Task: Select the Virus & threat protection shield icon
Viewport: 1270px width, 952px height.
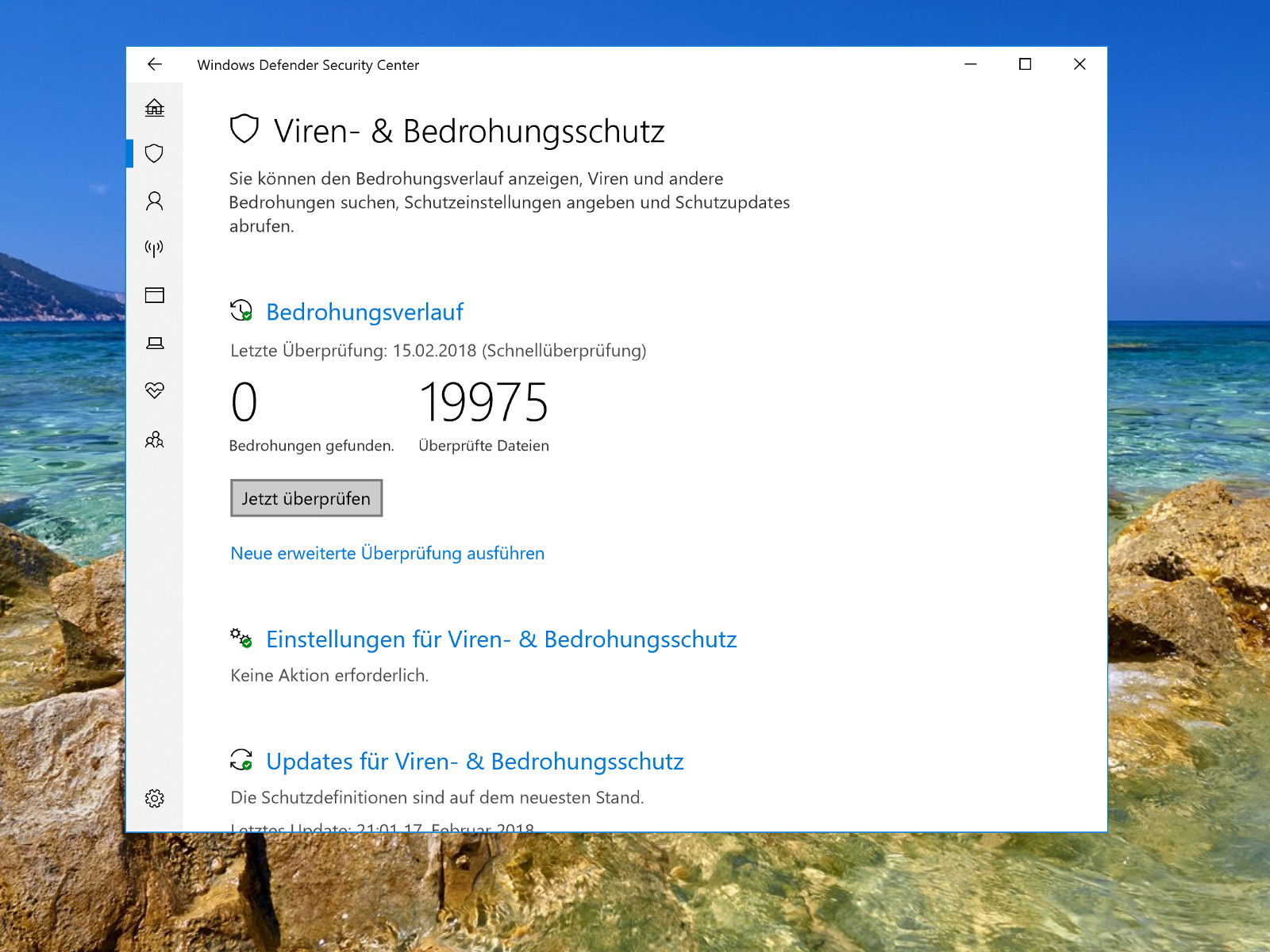Action: click(x=155, y=153)
